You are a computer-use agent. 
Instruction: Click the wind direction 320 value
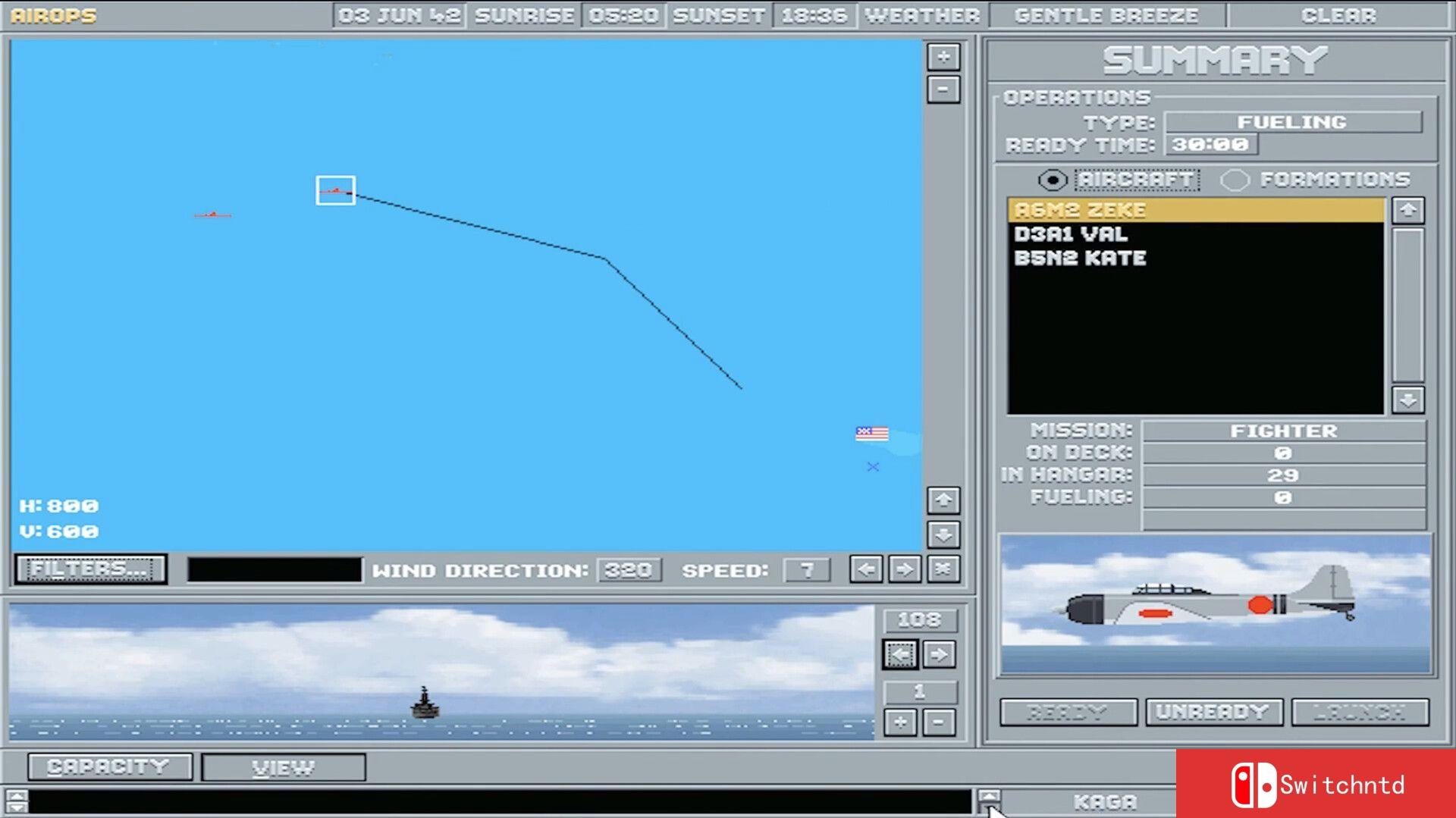pos(629,570)
